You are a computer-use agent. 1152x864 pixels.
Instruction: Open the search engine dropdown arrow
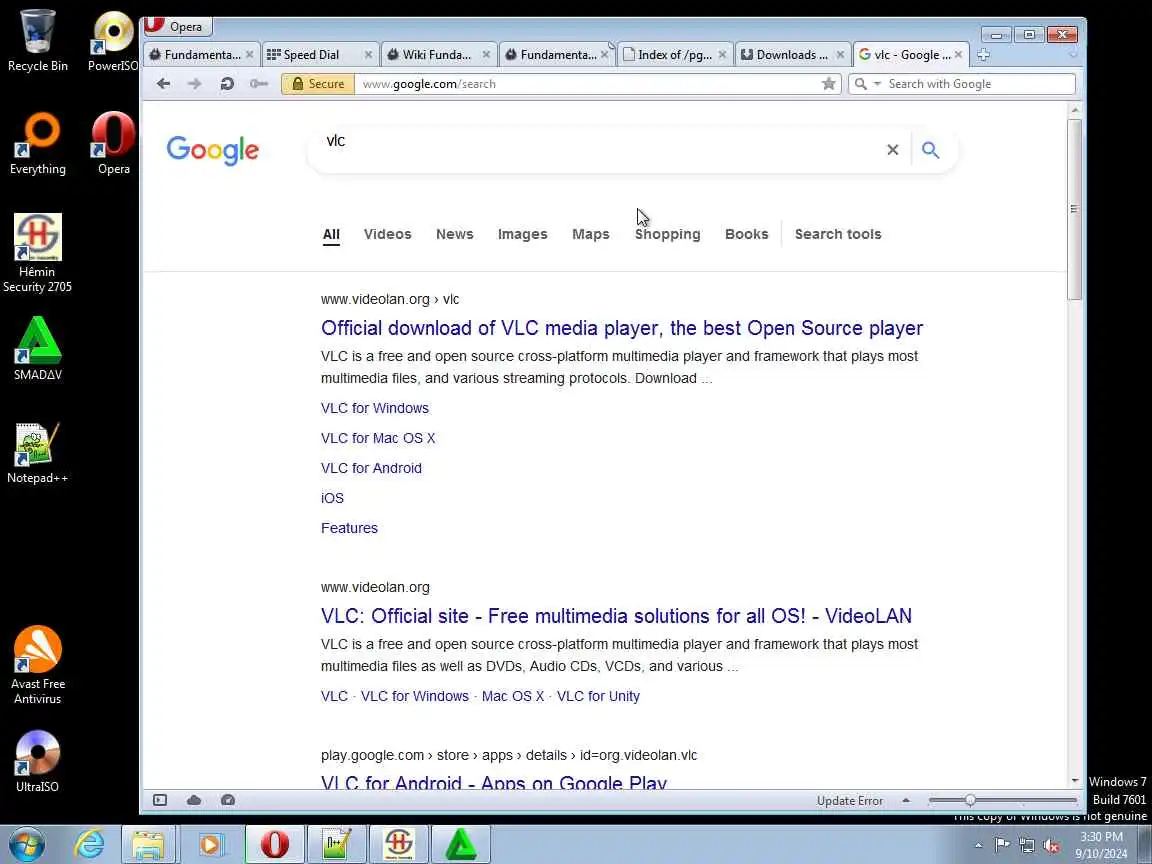tap(877, 84)
